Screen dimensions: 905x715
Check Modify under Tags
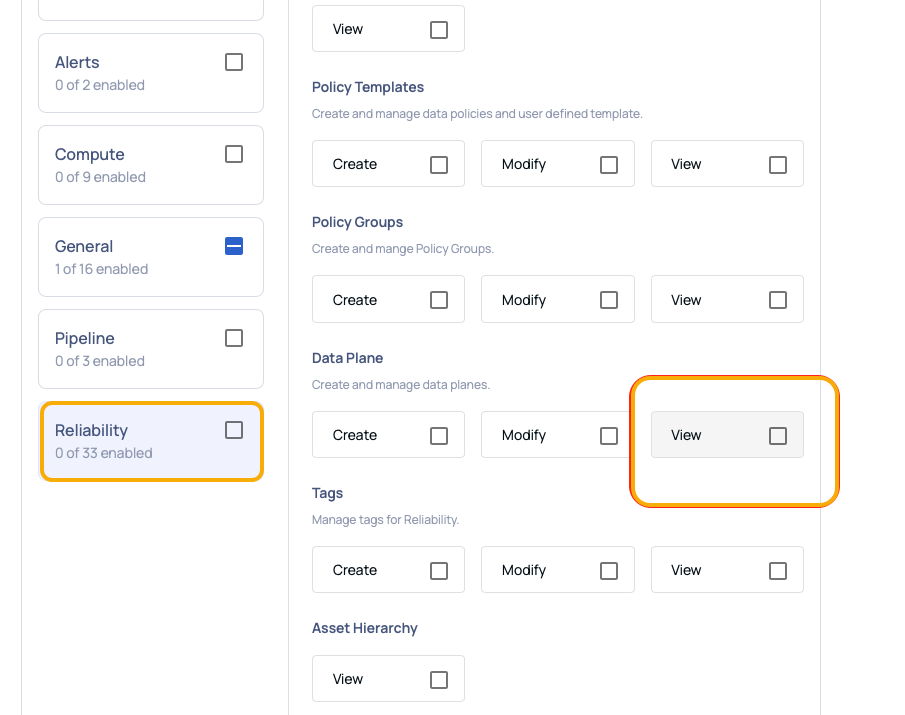609,571
